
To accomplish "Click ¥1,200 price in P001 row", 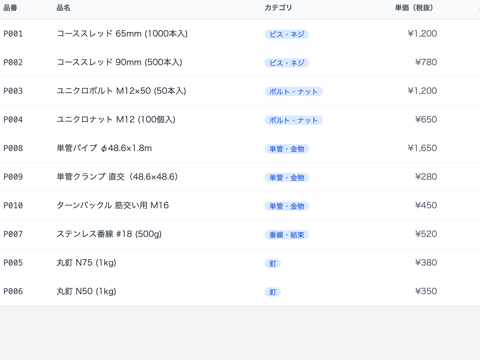I will 422,34.
